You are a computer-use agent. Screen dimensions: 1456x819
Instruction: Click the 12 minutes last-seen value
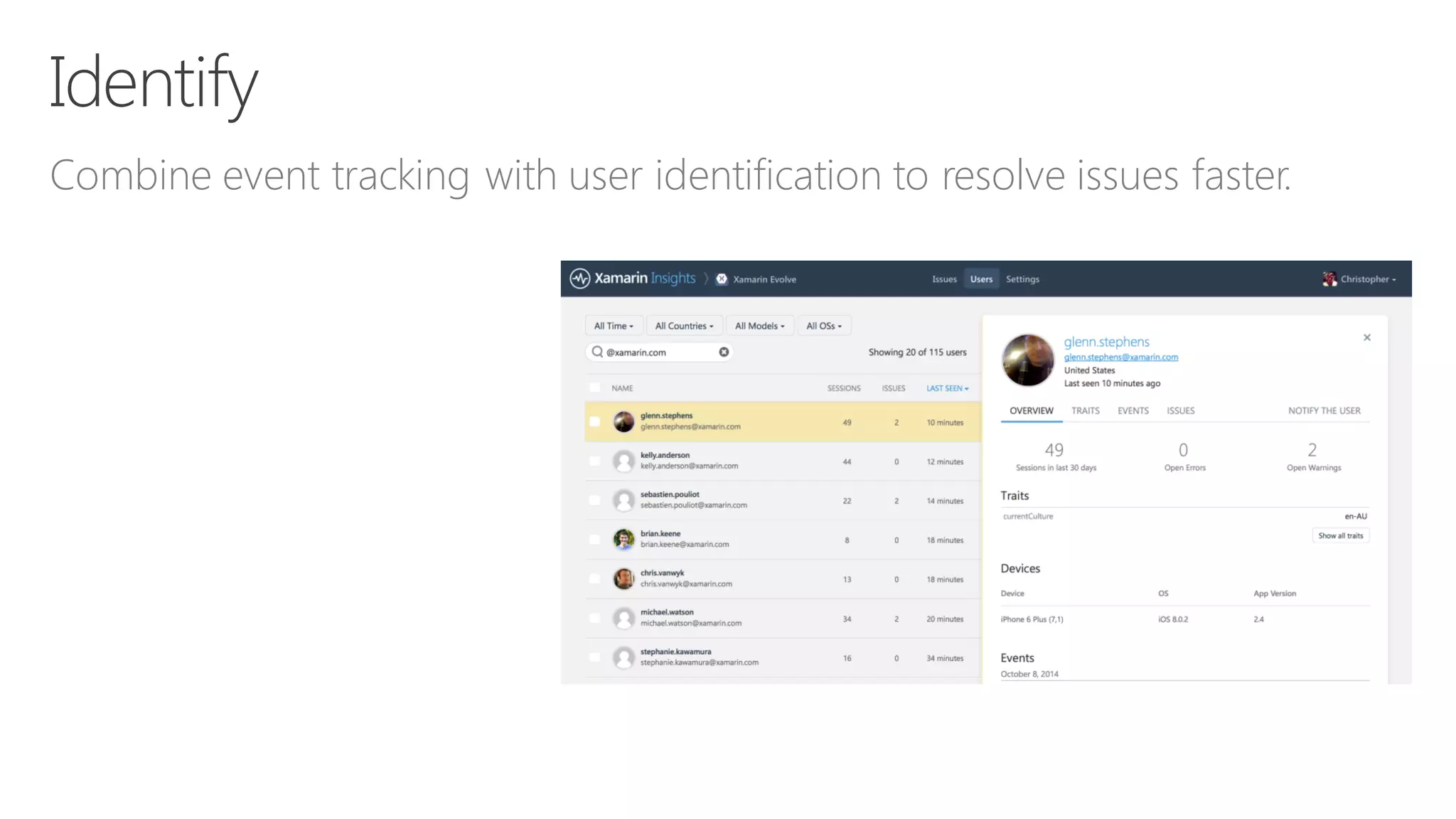[x=945, y=461]
